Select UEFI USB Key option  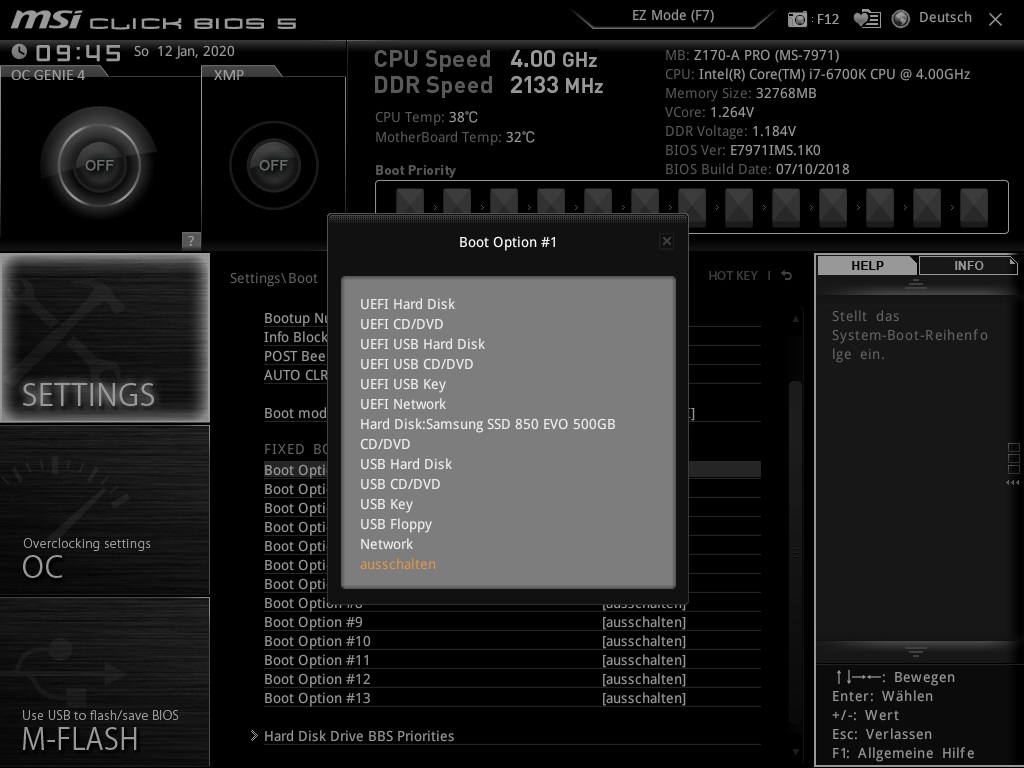pyautogui.click(x=403, y=385)
